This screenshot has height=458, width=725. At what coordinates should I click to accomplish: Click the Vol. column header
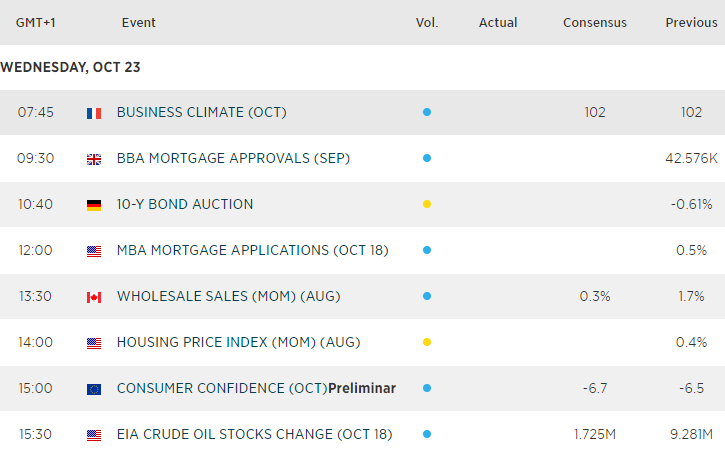click(427, 22)
